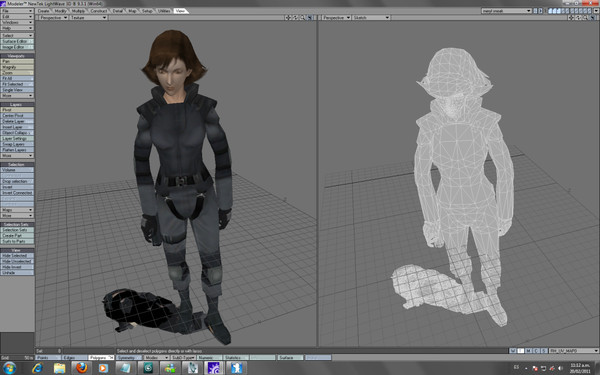Viewport: 600px width, 375px height.
Task: Switch to the Utilities tab
Action: 164,11
